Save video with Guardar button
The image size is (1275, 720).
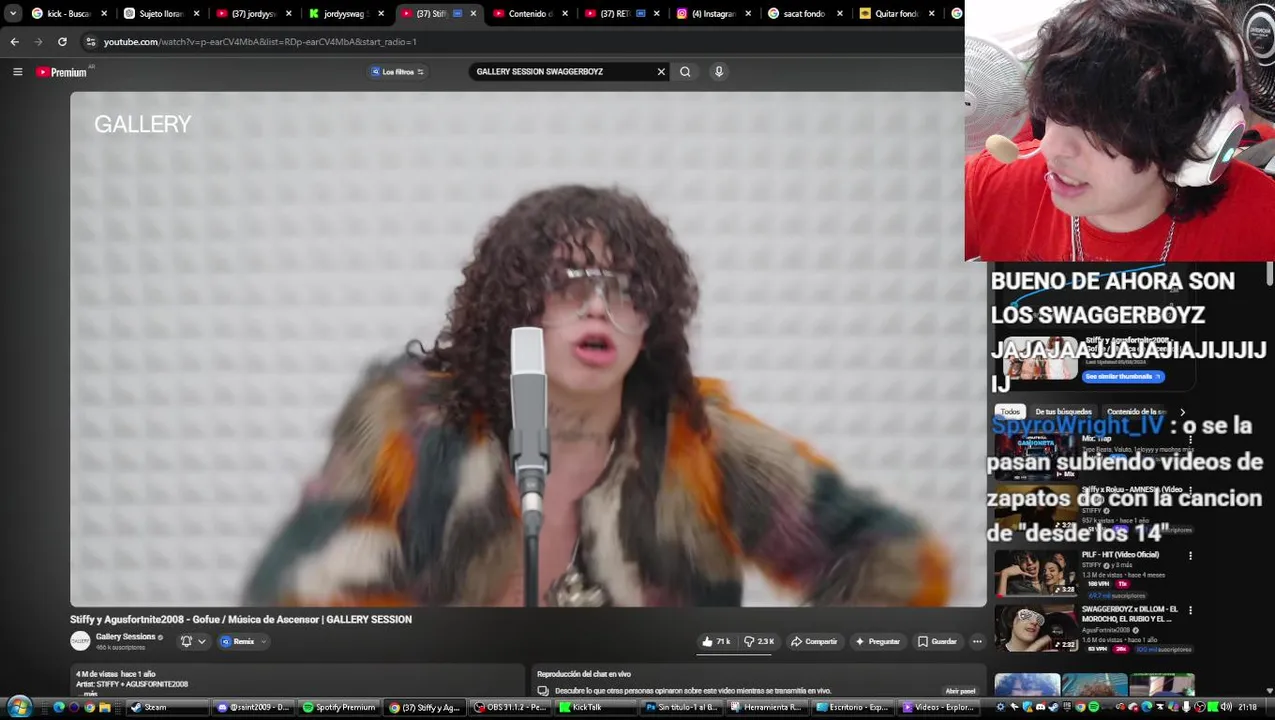tap(938, 642)
